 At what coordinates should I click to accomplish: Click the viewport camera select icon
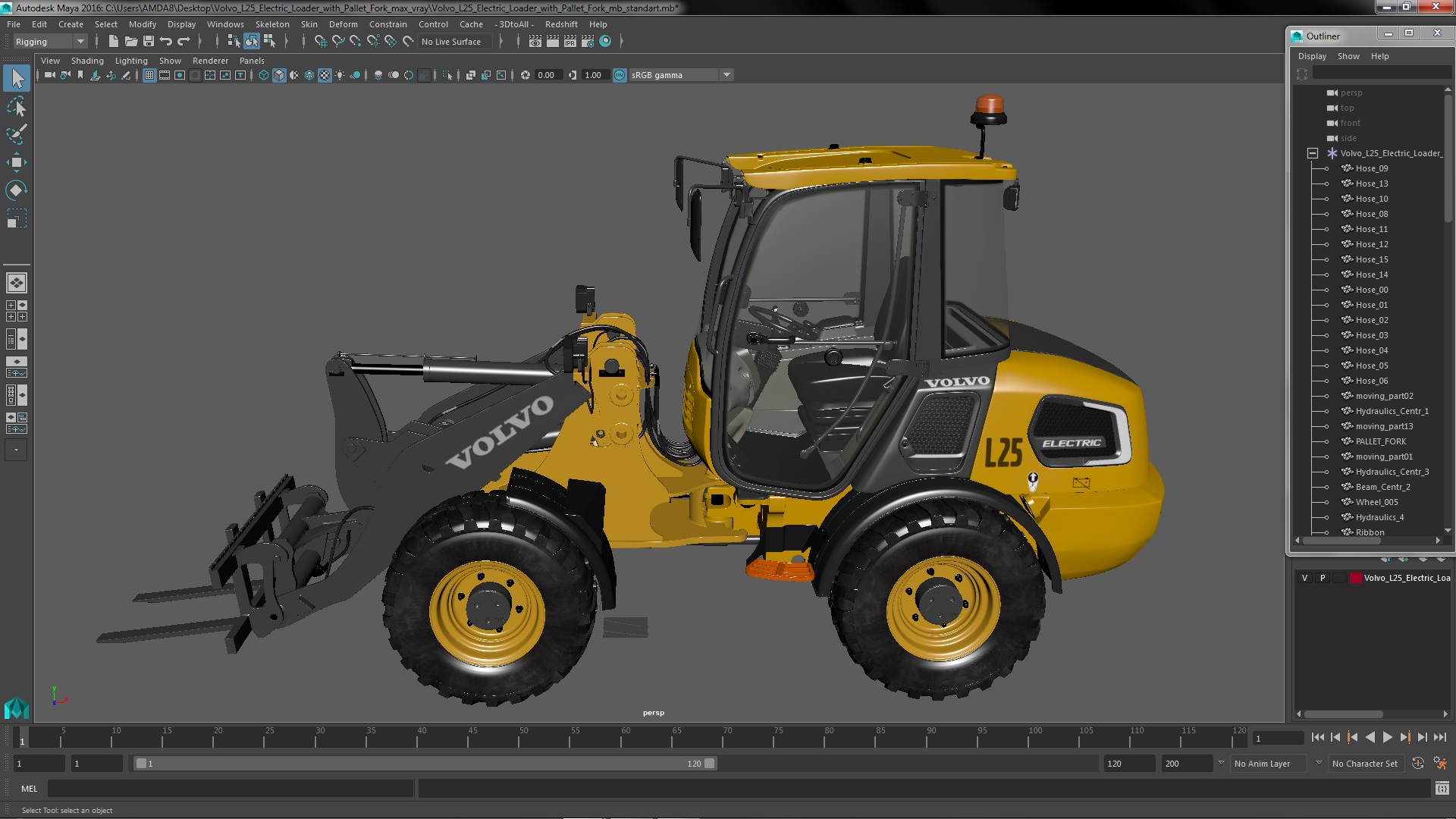50,75
